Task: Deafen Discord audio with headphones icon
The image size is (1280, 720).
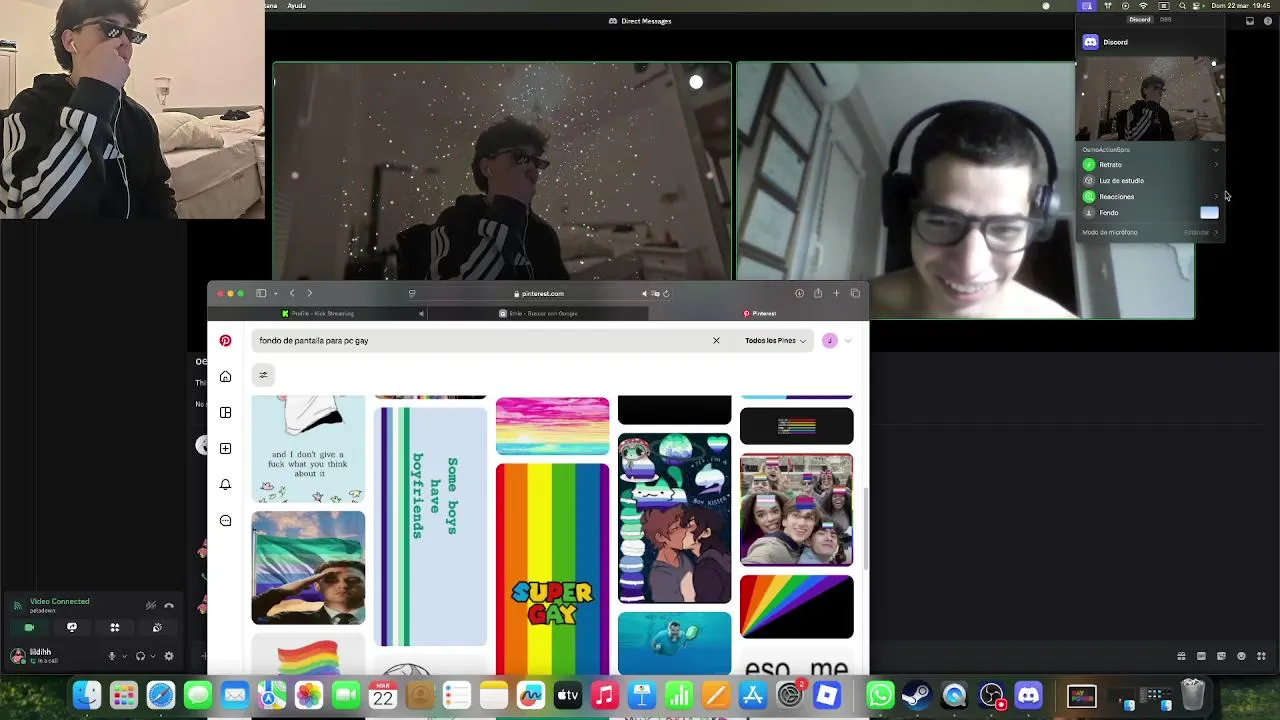Action: (140, 656)
